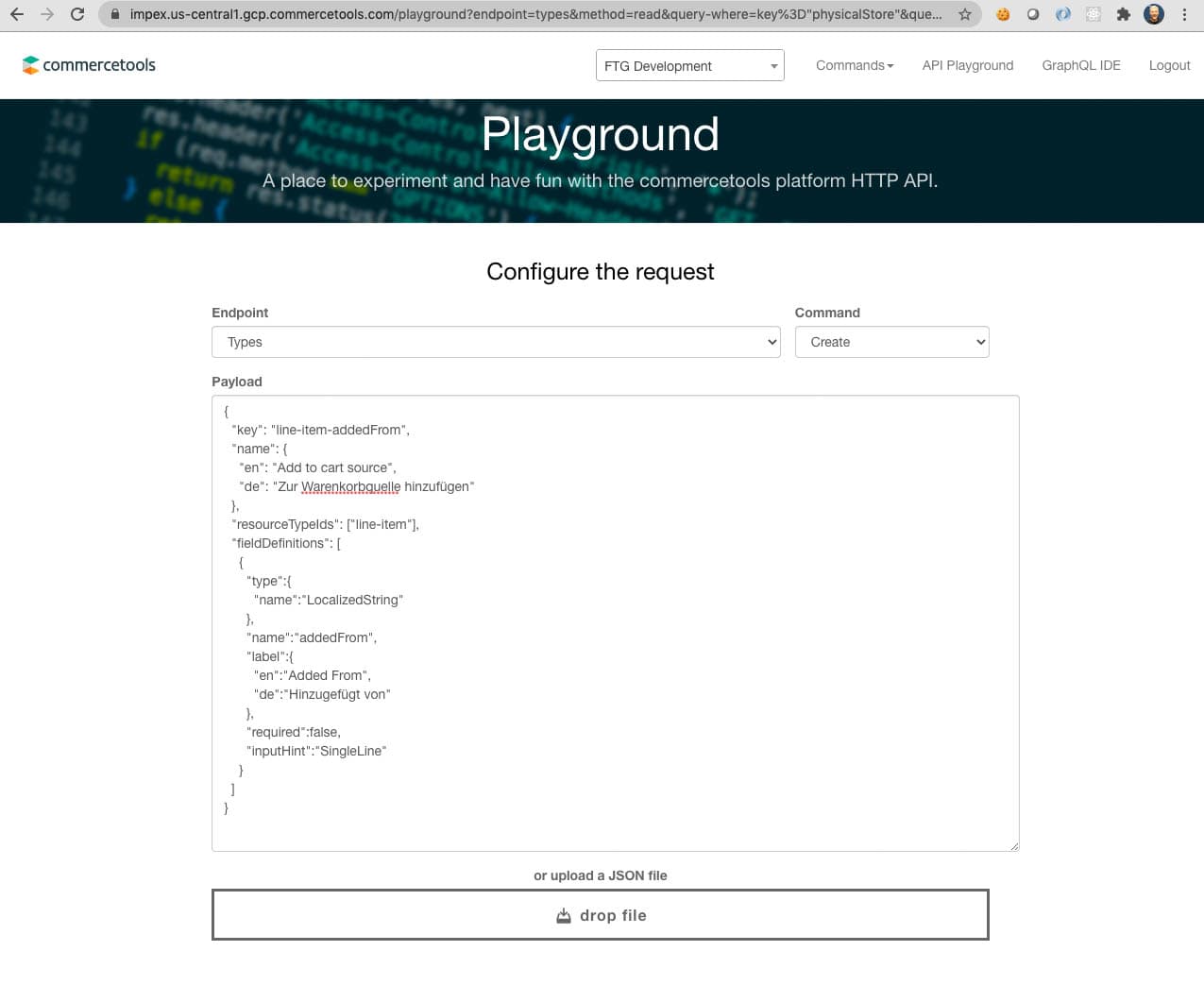Open the API Playground page
Image resolution: width=1204 pixels, height=985 pixels.
click(968, 65)
